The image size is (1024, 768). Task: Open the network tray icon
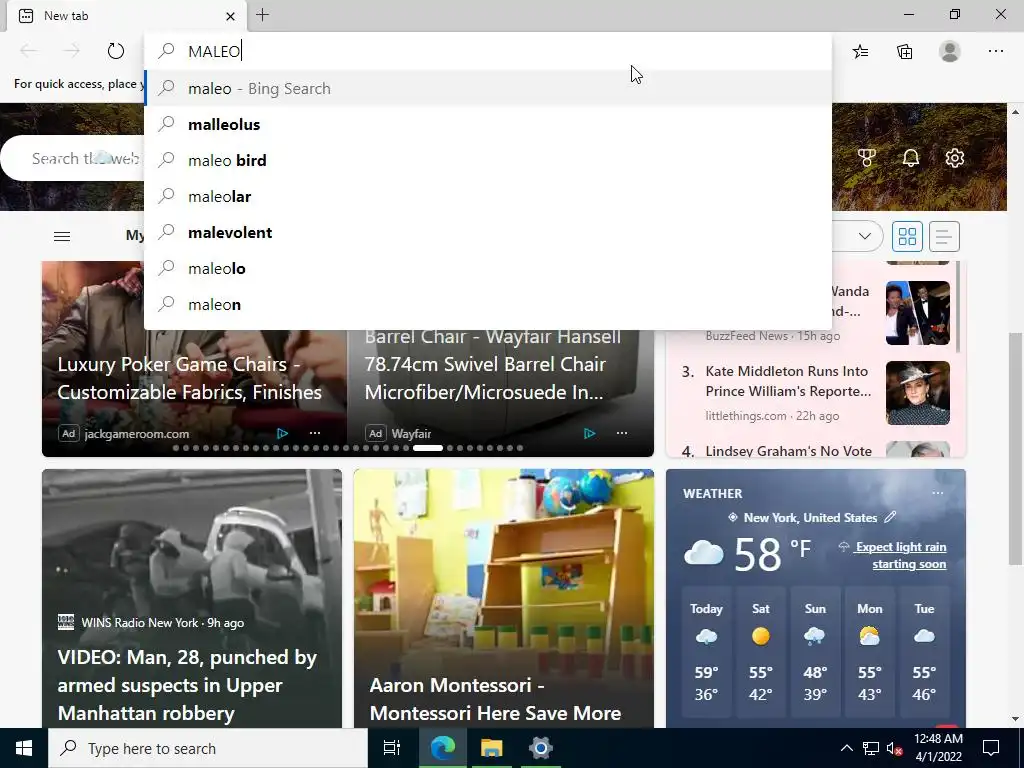(871, 748)
